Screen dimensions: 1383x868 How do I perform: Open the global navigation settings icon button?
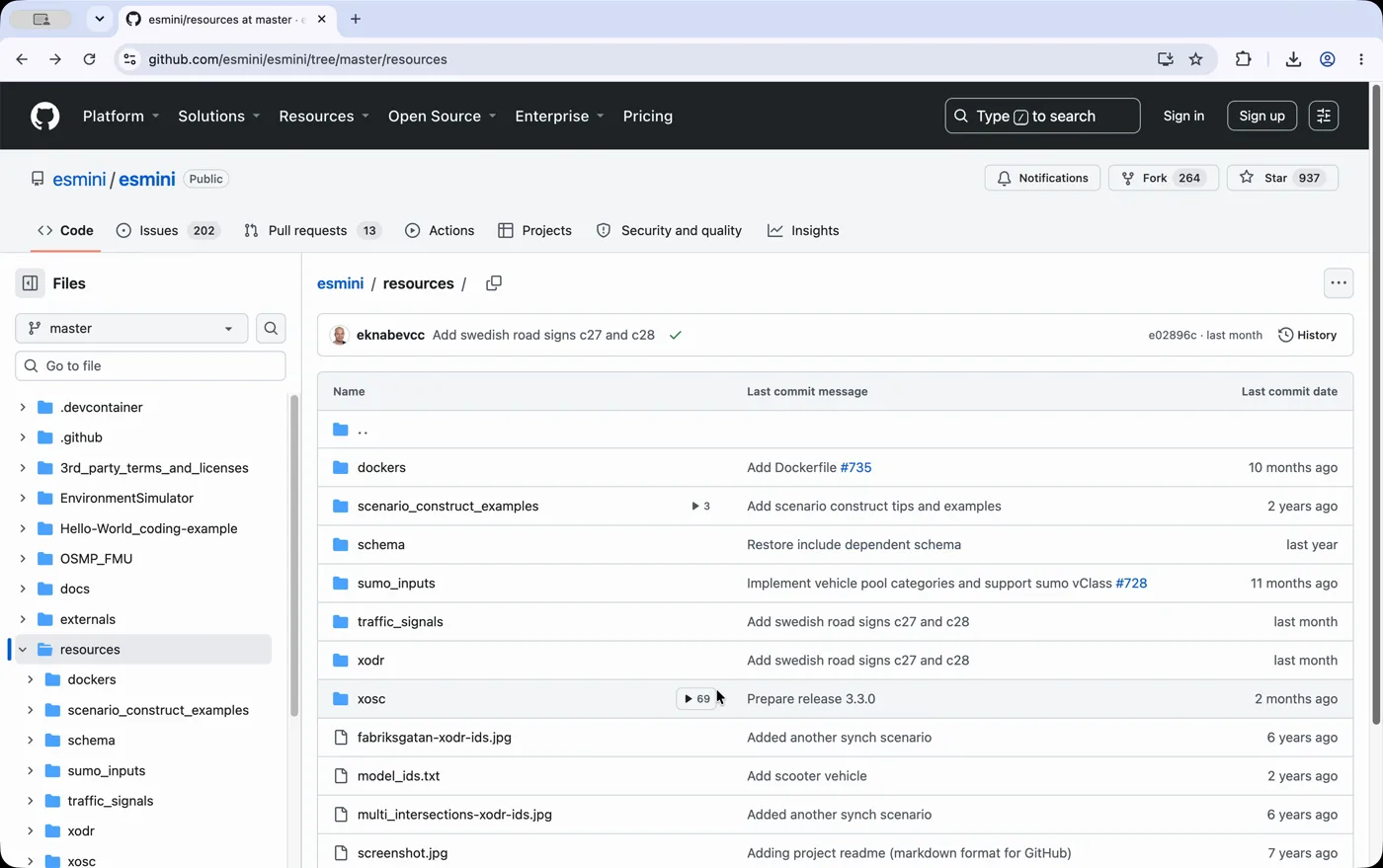[x=1324, y=116]
